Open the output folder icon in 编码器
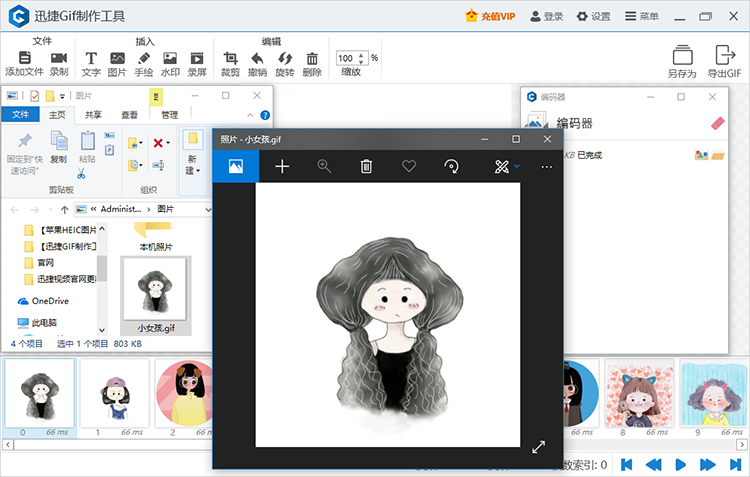 (717, 155)
